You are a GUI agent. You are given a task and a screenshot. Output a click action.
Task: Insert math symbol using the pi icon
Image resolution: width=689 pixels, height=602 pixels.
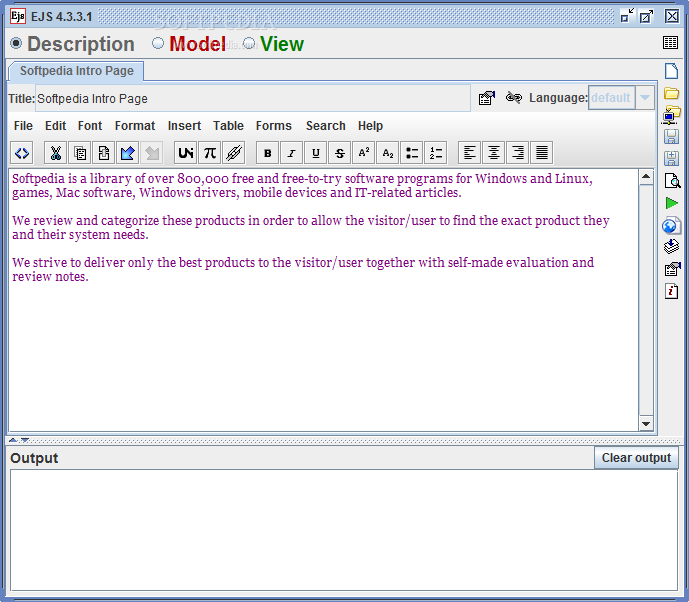pyautogui.click(x=210, y=153)
